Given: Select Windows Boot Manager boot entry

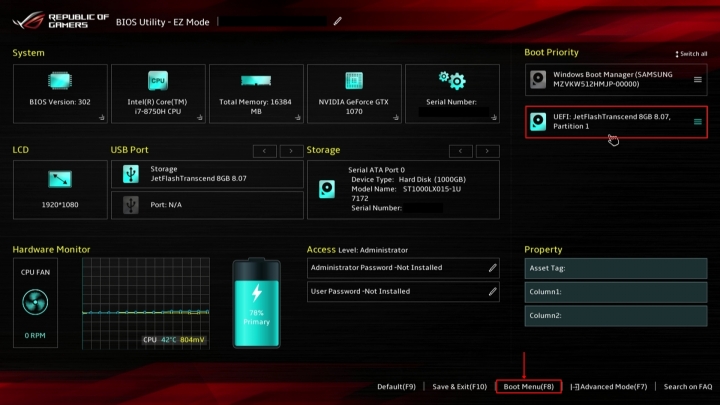Looking at the screenshot, I should point(616,79).
